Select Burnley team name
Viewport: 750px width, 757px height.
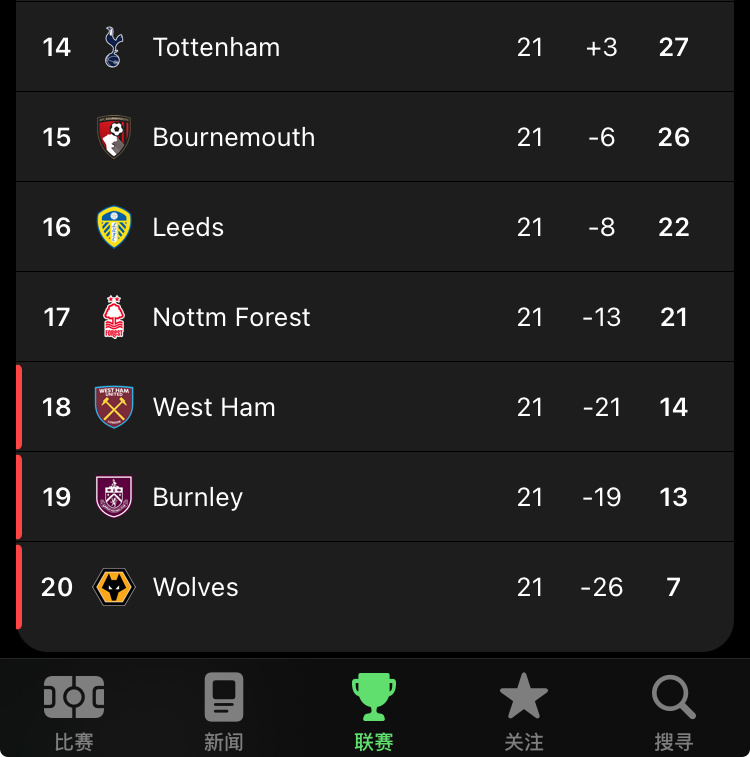tap(197, 498)
